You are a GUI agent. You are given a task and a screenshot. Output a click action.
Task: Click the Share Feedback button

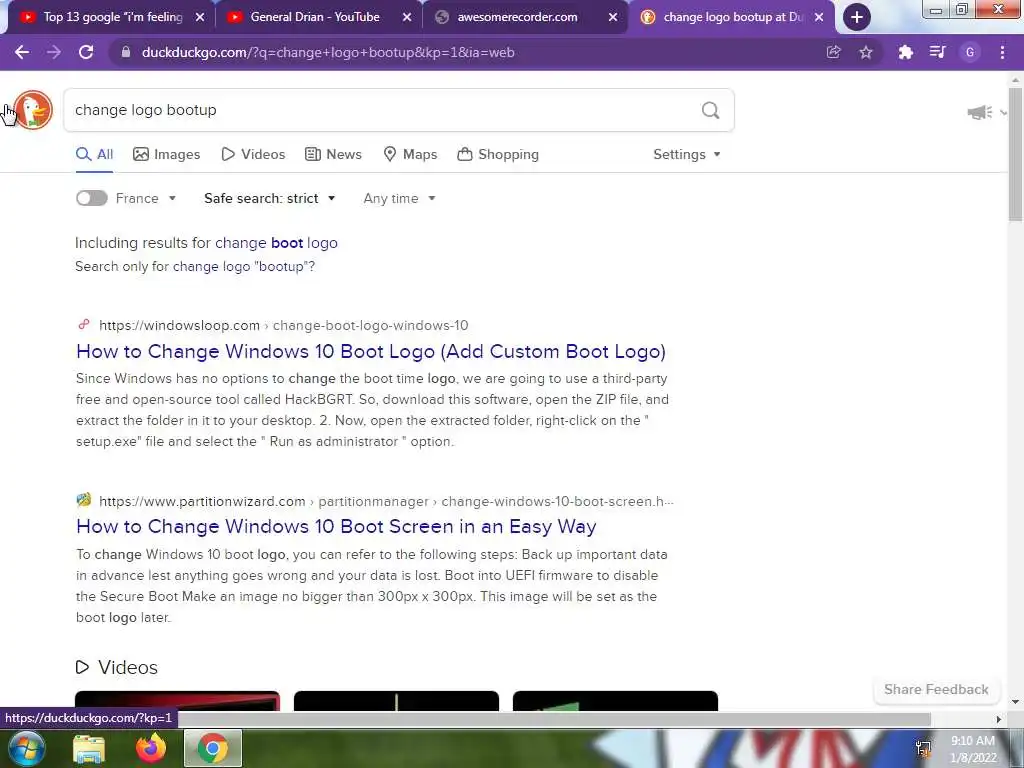(936, 689)
